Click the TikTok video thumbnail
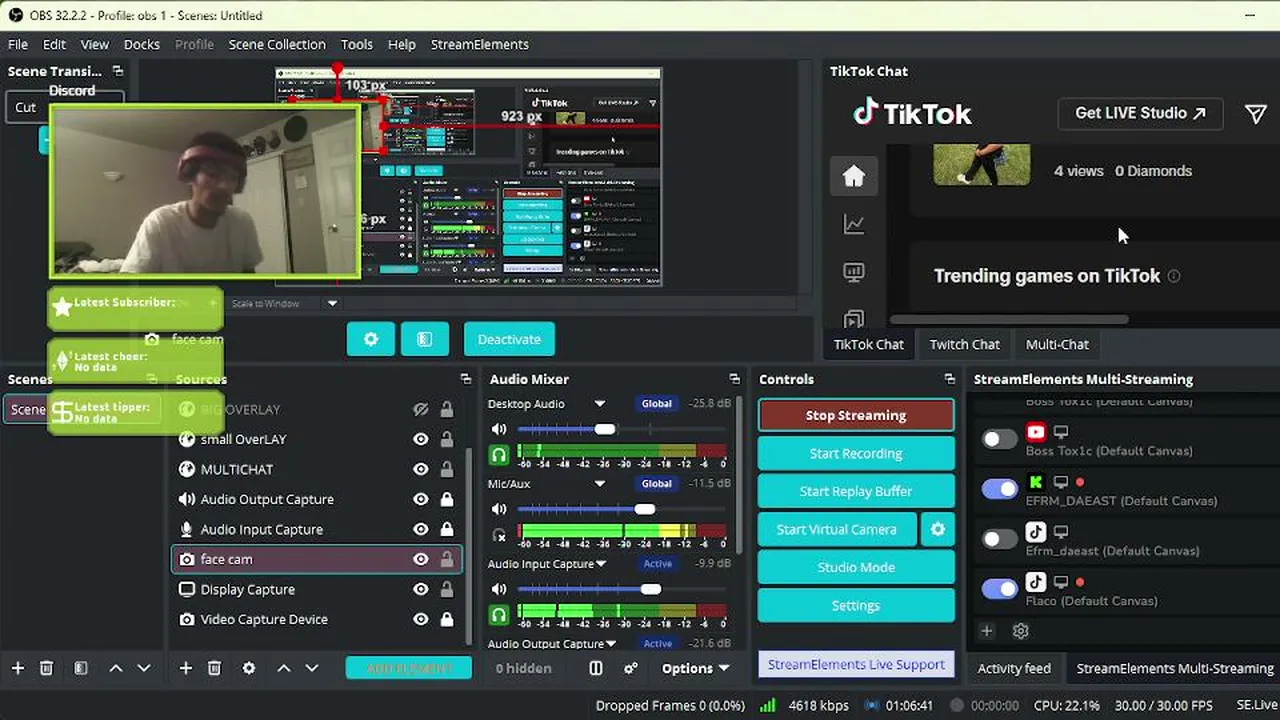Image resolution: width=1280 pixels, height=720 pixels. tap(982, 165)
